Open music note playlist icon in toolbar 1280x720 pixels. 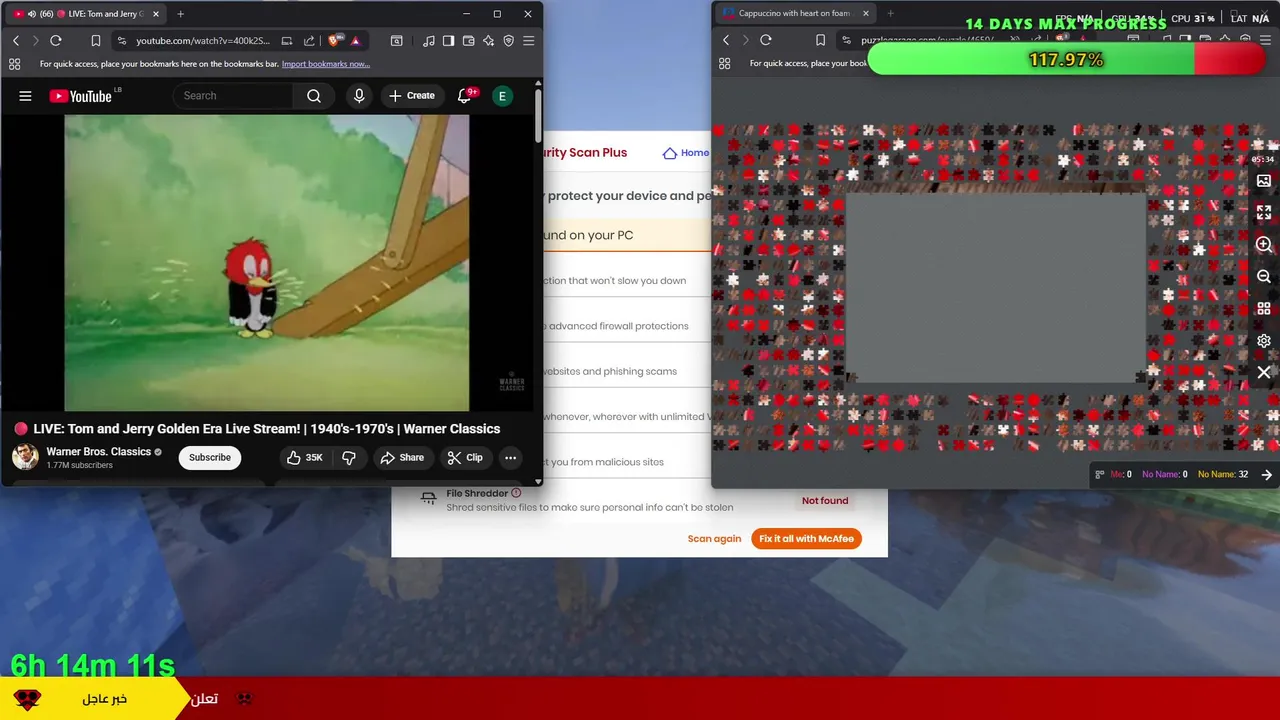pos(429,41)
